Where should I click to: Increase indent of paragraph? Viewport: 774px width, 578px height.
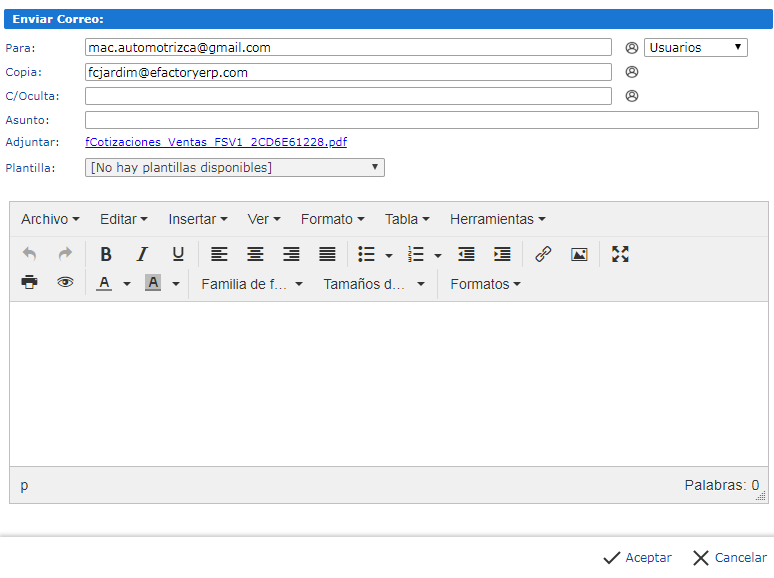pyautogui.click(x=502, y=254)
